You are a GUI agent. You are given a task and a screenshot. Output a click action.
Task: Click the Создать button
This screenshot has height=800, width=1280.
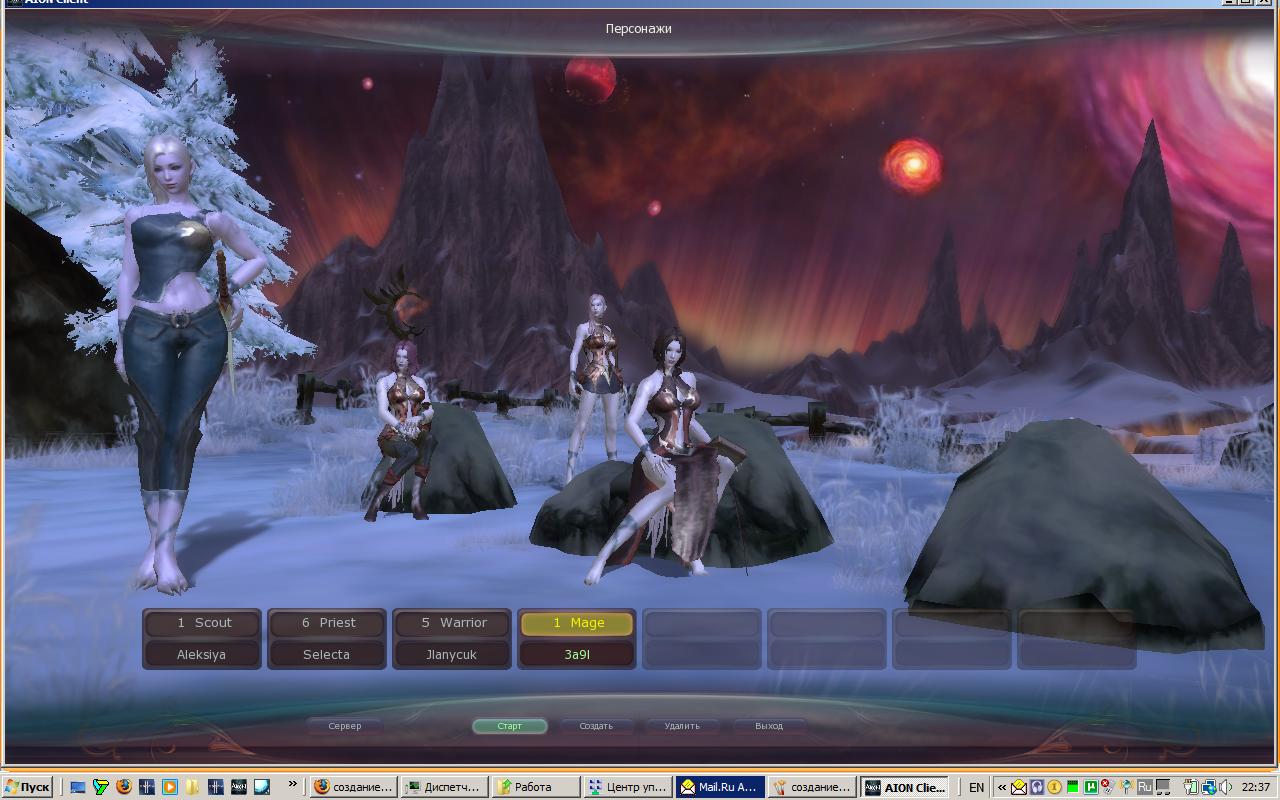[596, 726]
